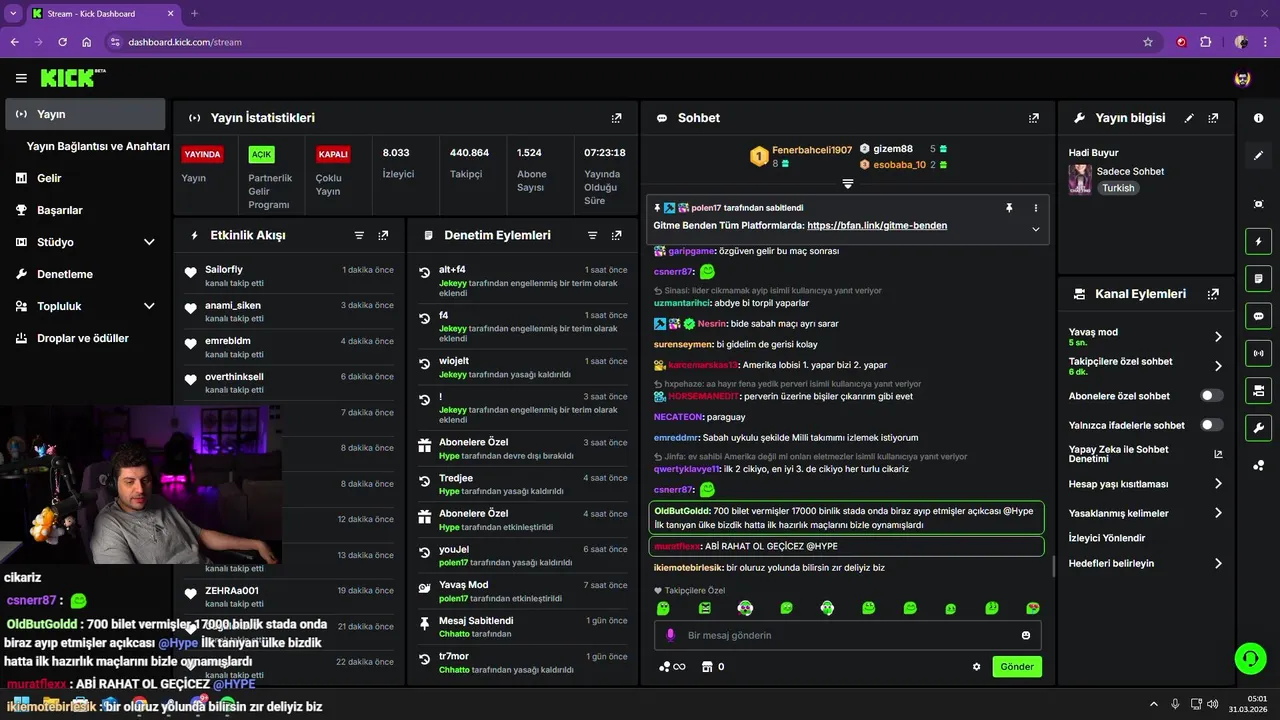The width and height of the screenshot is (1280, 720).
Task: Go to Başarılar in the sidebar
Action: point(83,210)
